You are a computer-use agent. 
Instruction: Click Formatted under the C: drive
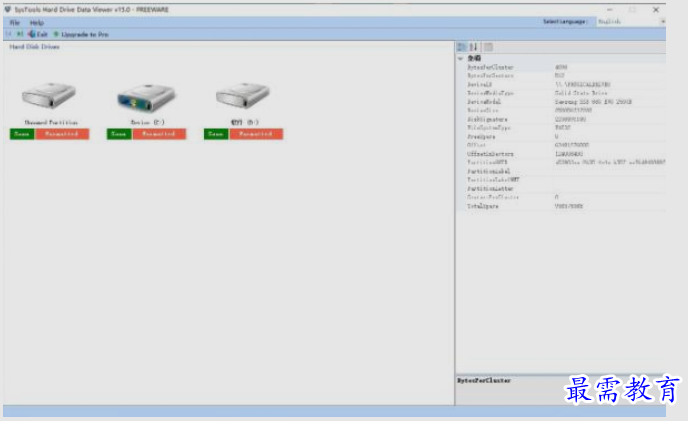click(159, 134)
